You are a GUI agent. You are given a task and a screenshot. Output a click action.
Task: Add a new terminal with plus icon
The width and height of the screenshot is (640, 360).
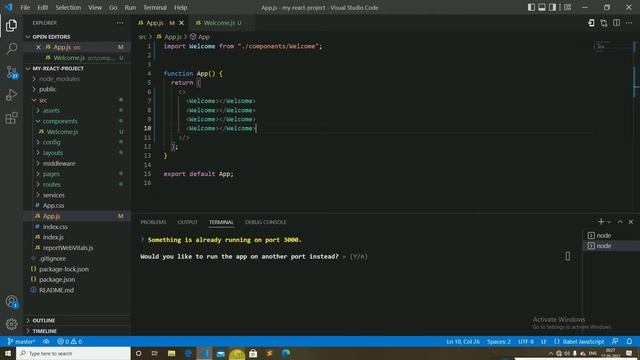coord(601,222)
